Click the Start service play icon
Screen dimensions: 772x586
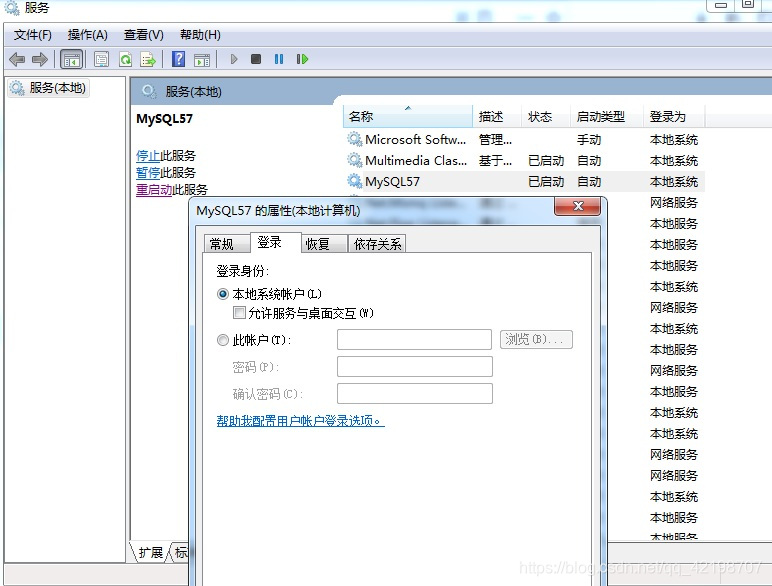(234, 59)
